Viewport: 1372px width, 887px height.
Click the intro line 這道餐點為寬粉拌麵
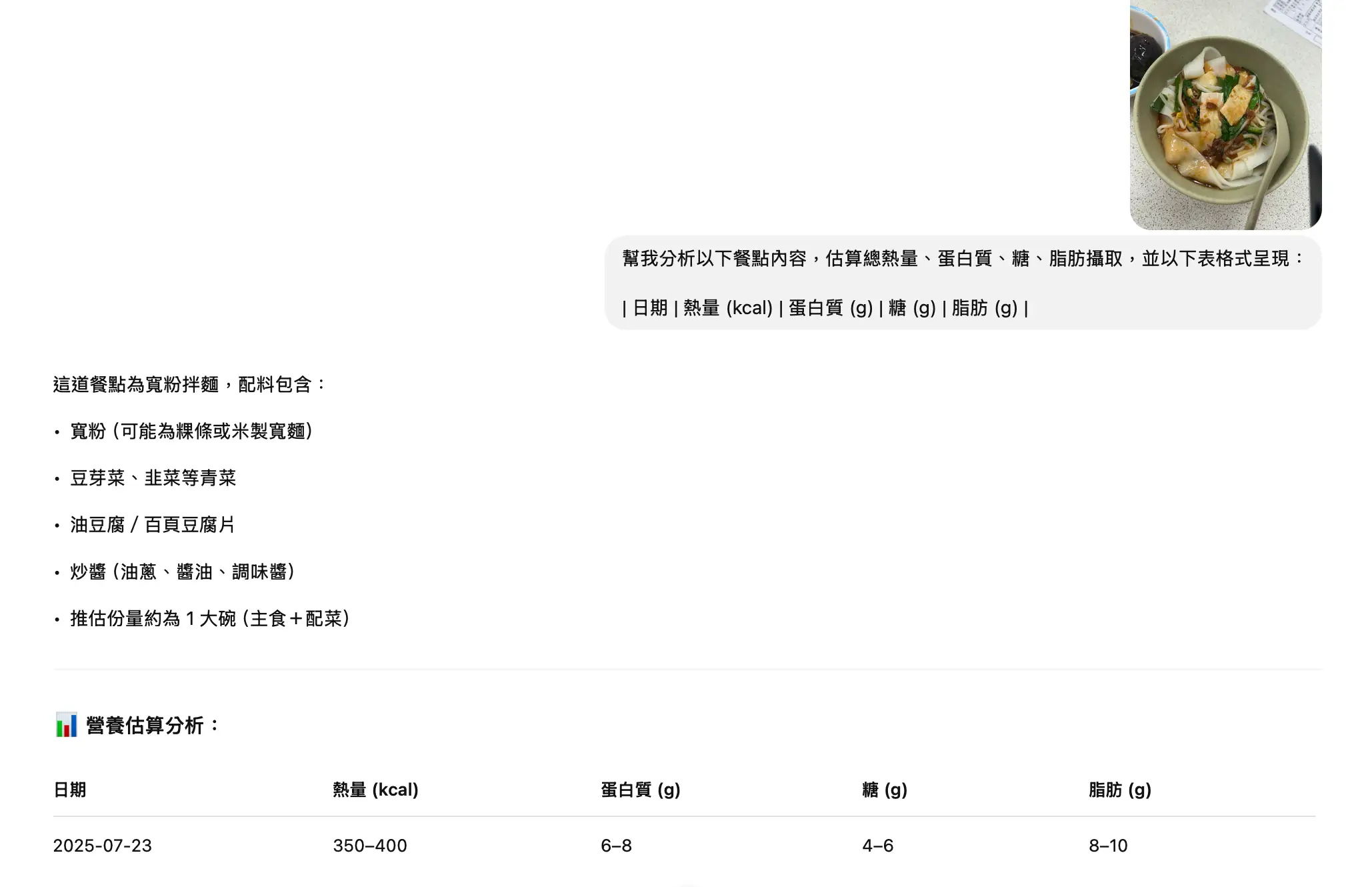tap(190, 385)
